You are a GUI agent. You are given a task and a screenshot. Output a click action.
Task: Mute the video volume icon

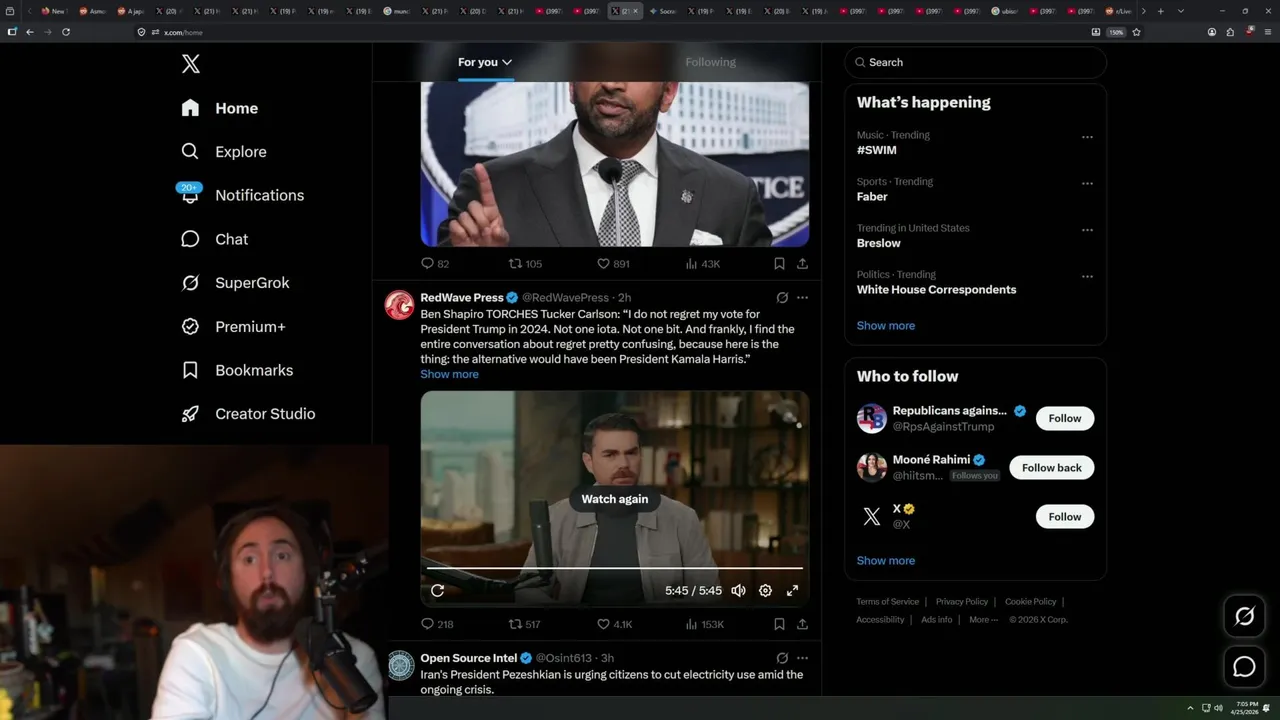point(738,591)
